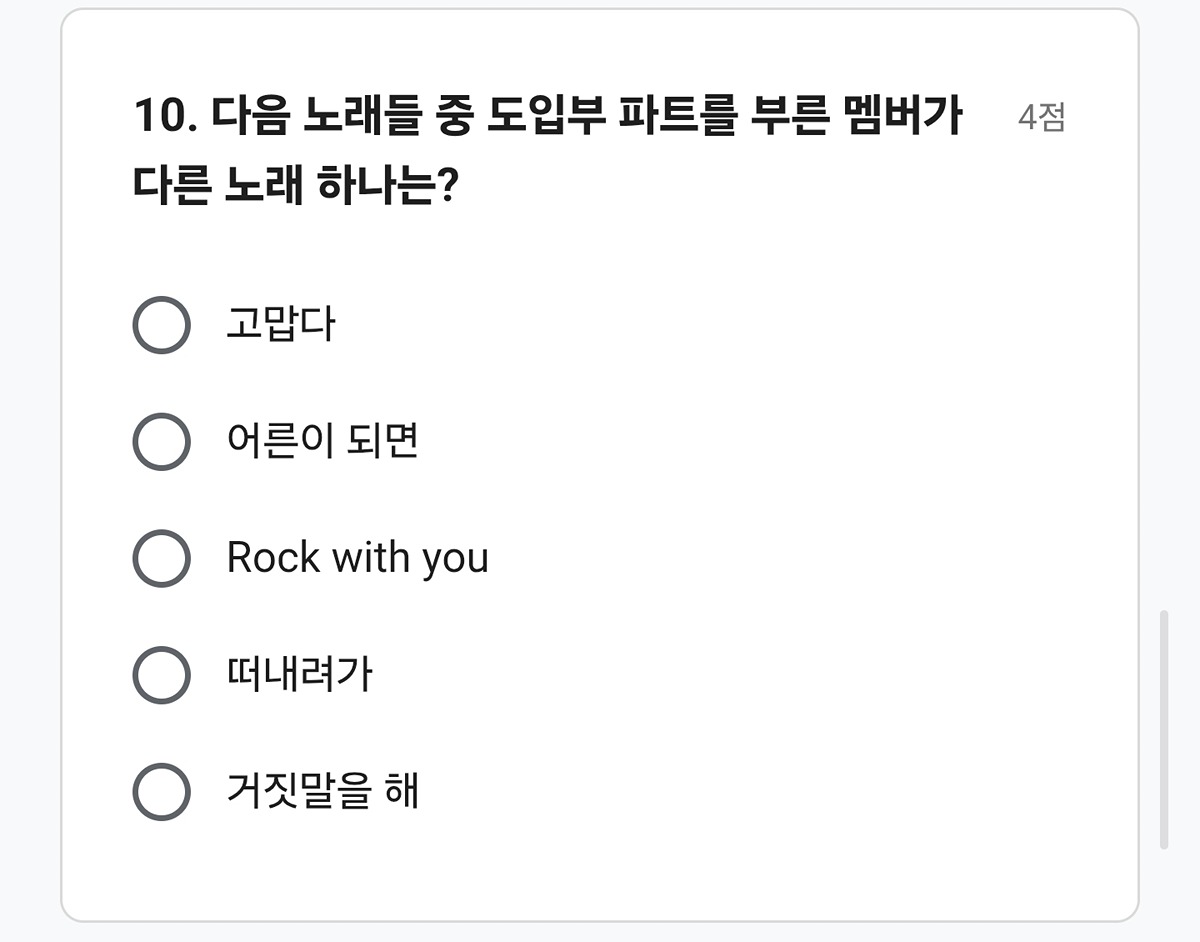1200x942 pixels.
Task: Click the scrollbar track above the thumb
Action: pos(1163,300)
